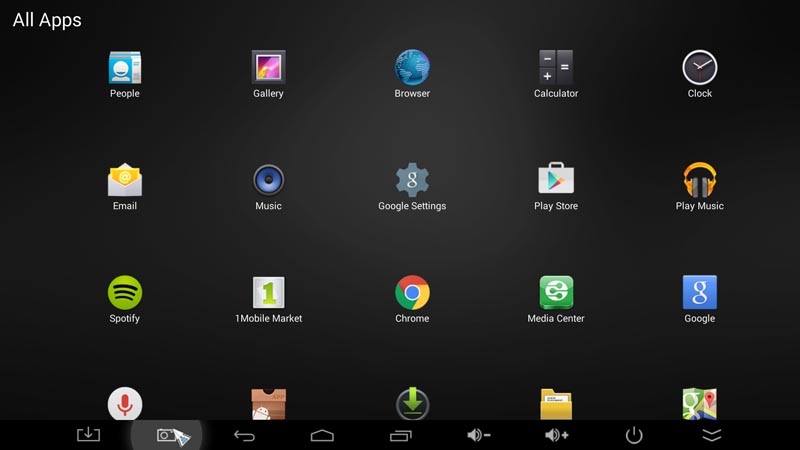The width and height of the screenshot is (800, 450).
Task: Open 1Mobile Market
Action: tap(268, 292)
